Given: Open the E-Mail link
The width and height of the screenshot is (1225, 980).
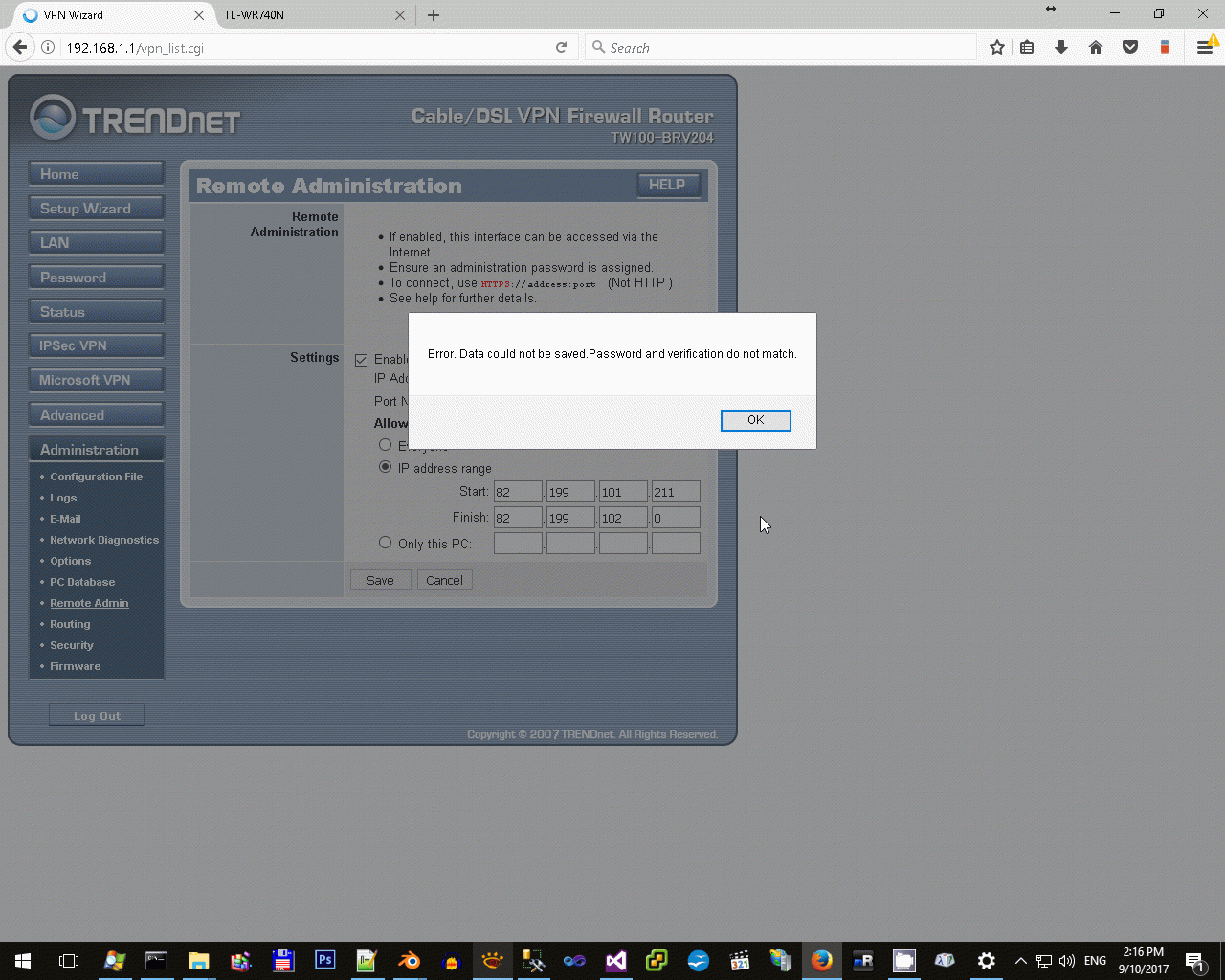Looking at the screenshot, I should (65, 519).
